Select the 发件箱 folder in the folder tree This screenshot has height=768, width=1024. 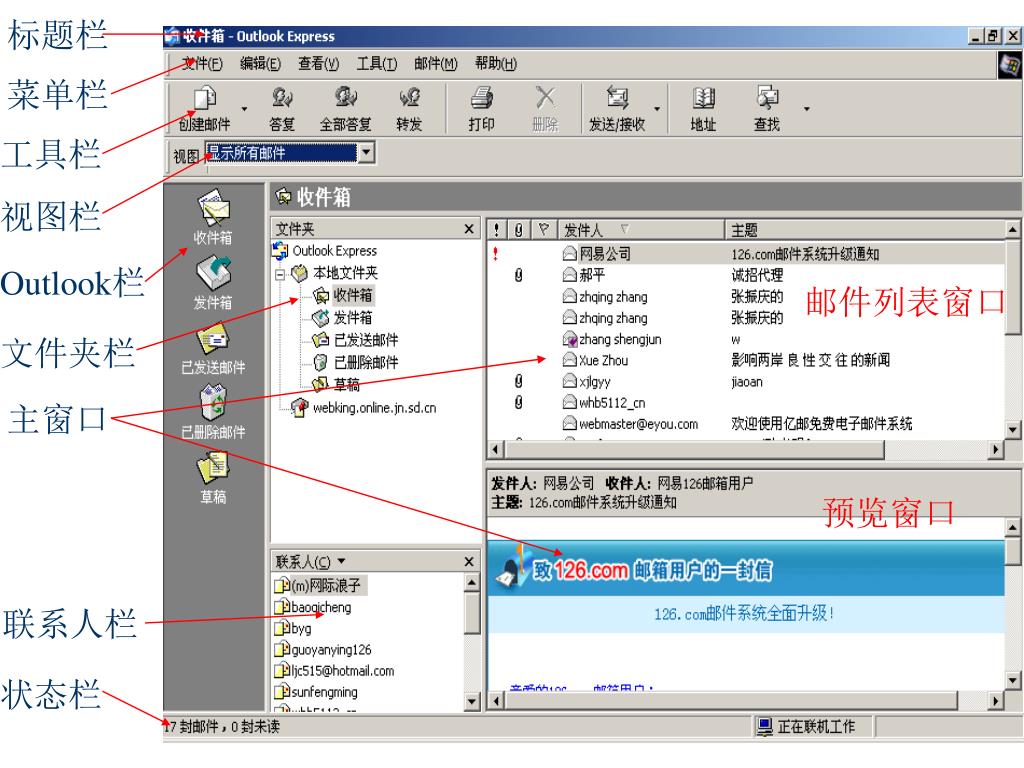tap(344, 318)
